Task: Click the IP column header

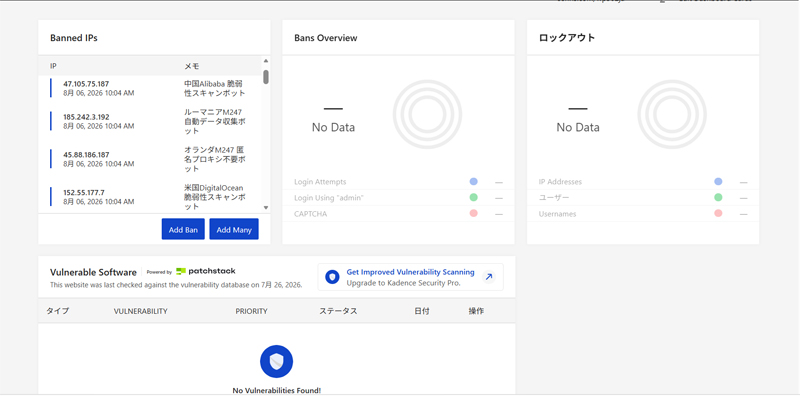Action: pos(53,66)
